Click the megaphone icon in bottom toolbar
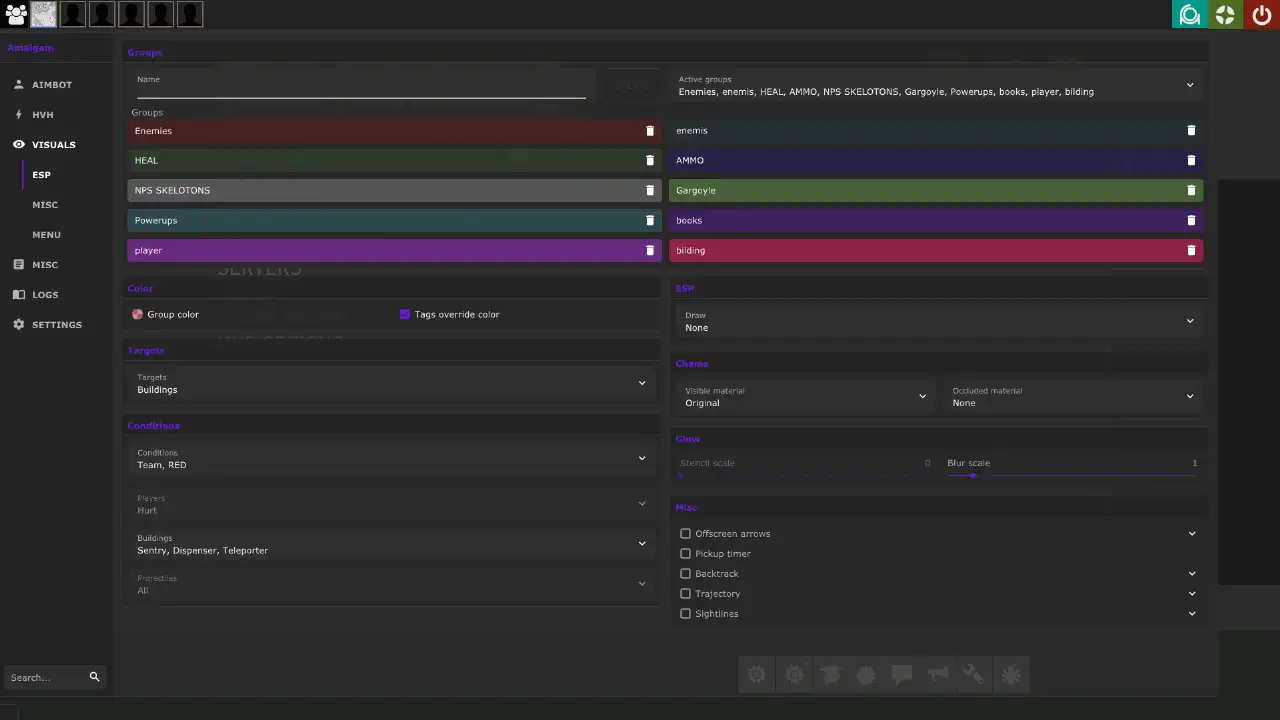Image resolution: width=1280 pixels, height=720 pixels. (x=937, y=675)
